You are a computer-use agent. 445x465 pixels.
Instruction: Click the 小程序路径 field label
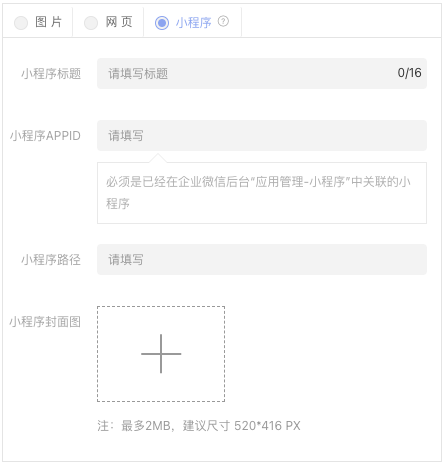coord(51,259)
